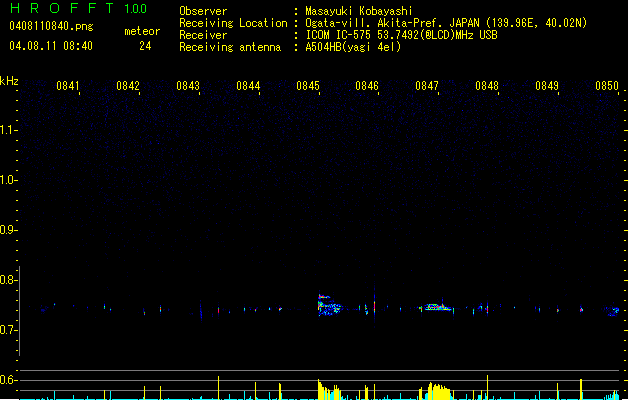The width and height of the screenshot is (629, 400).
Task: Click the 0.8 kHz axis label
Action: [8, 280]
